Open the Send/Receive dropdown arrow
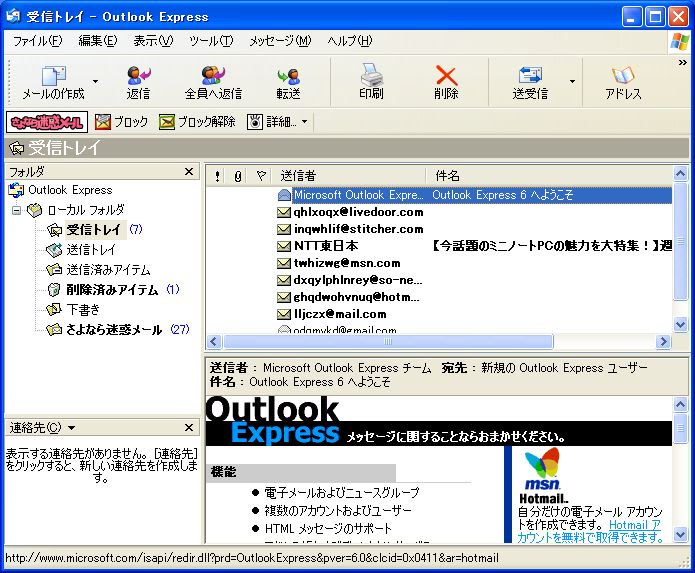Image resolution: width=695 pixels, height=573 pixels. click(572, 82)
